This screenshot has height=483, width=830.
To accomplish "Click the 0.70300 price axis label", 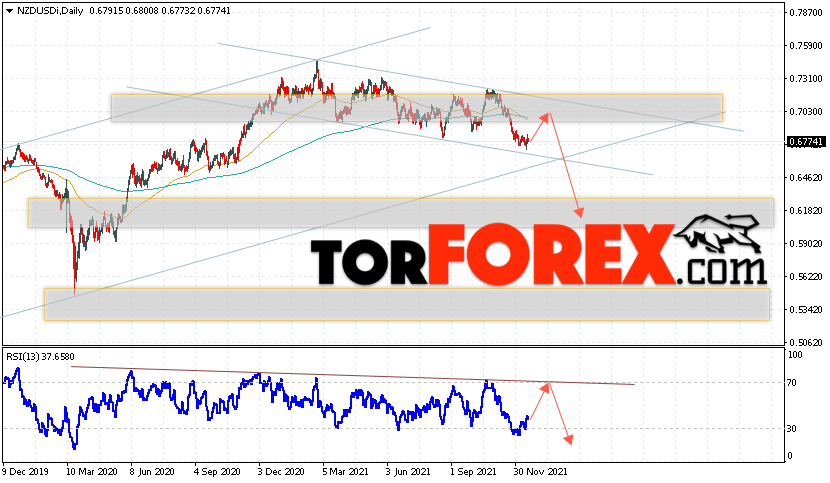I will pyautogui.click(x=806, y=112).
